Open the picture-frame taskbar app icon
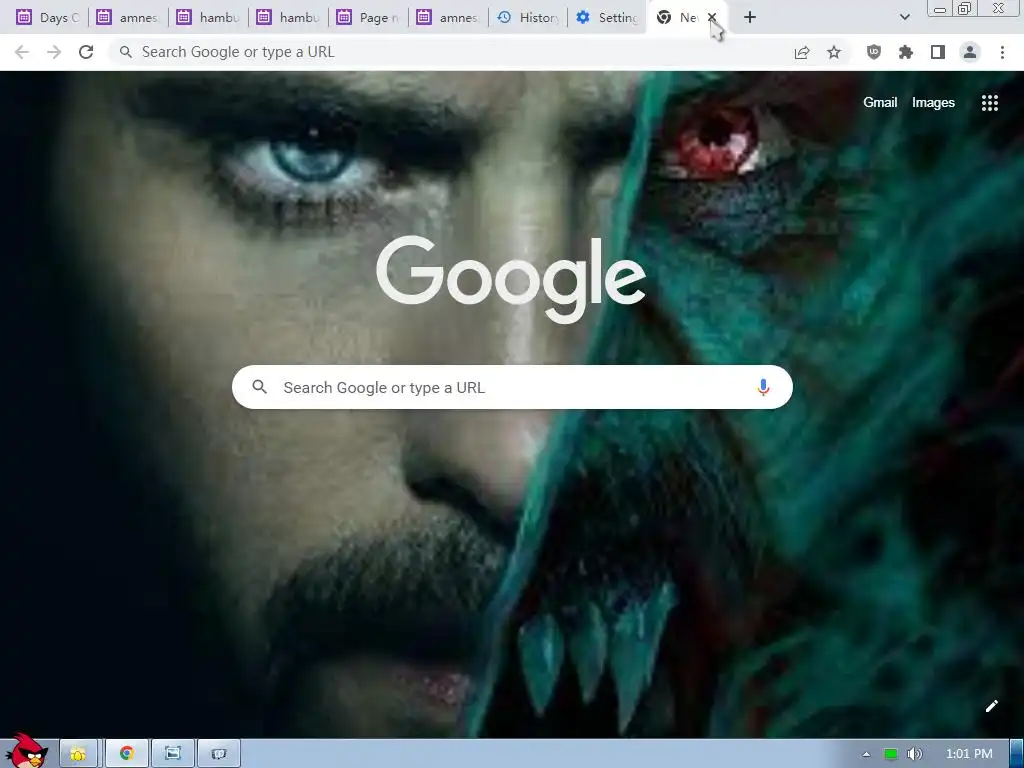 click(x=172, y=754)
